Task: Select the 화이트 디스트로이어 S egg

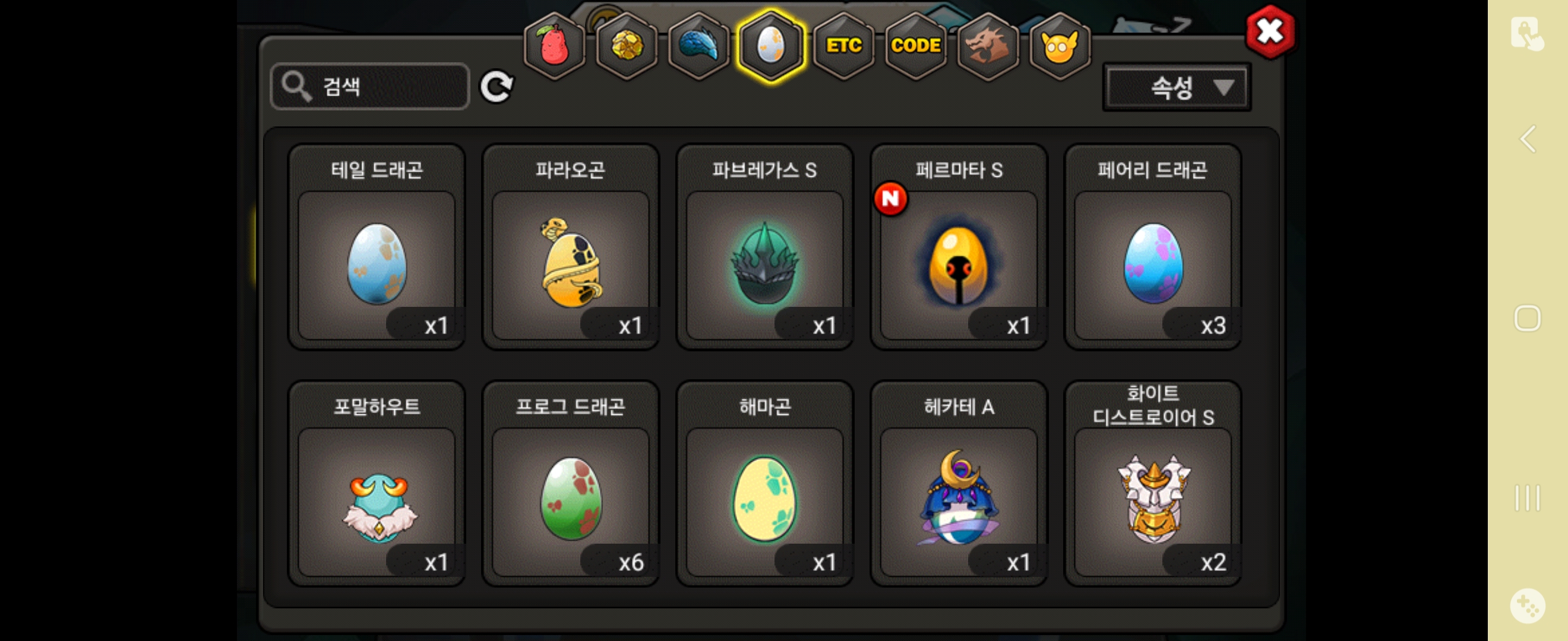Action: coord(1152,484)
